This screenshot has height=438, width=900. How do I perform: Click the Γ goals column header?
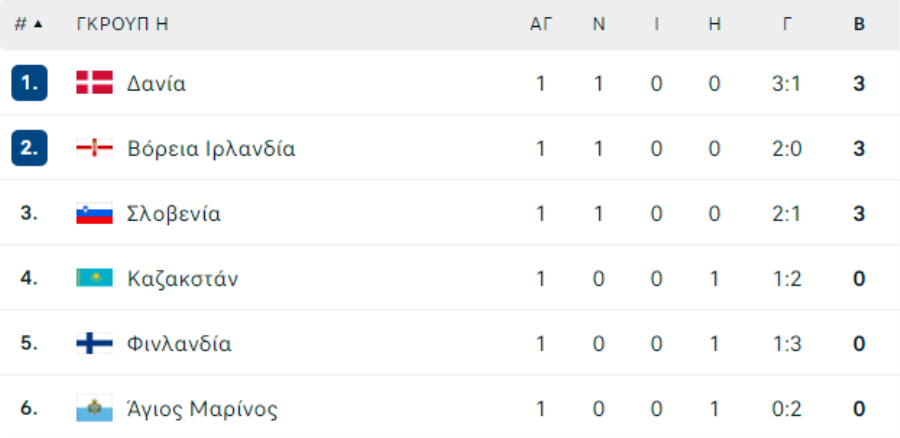[x=788, y=24]
